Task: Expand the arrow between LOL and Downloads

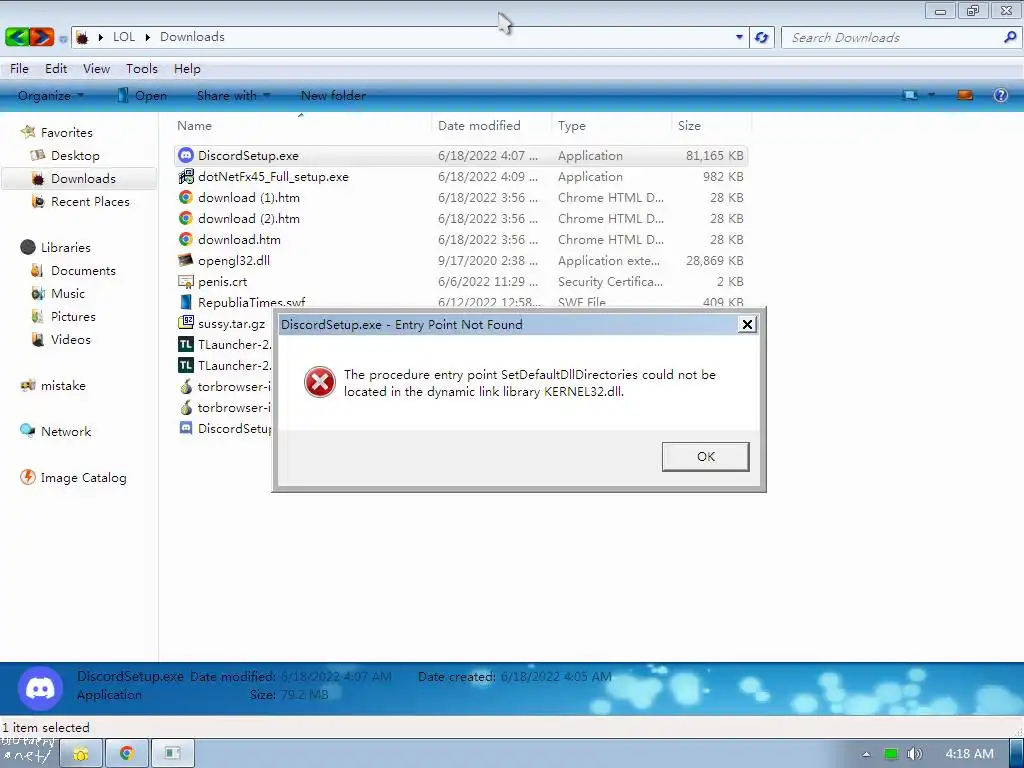Action: point(147,37)
